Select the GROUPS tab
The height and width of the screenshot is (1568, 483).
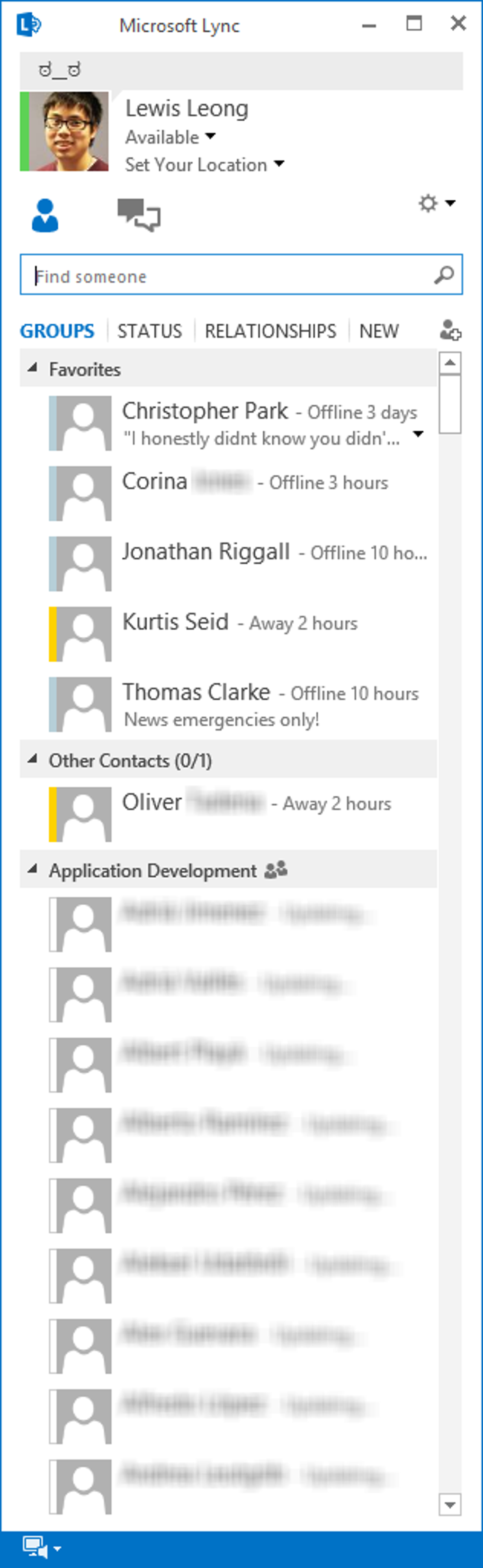coord(57,330)
